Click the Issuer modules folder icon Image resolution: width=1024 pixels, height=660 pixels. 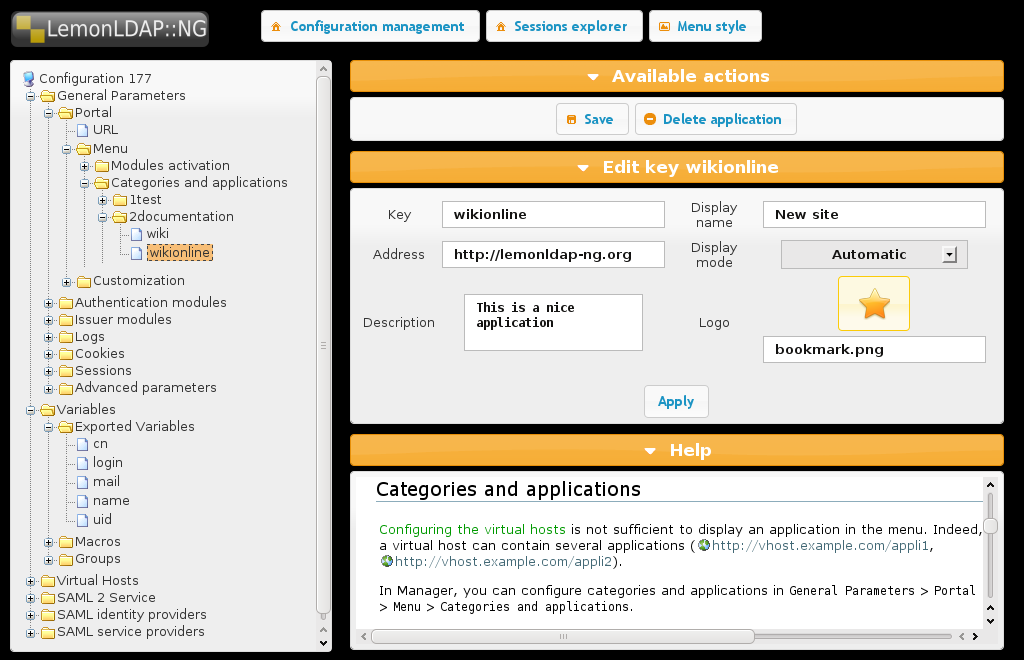pyautogui.click(x=66, y=320)
